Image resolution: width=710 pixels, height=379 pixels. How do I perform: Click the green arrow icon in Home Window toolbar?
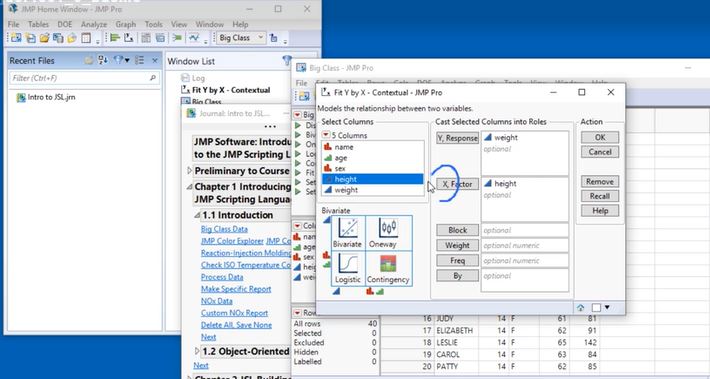pyautogui.click(x=177, y=38)
